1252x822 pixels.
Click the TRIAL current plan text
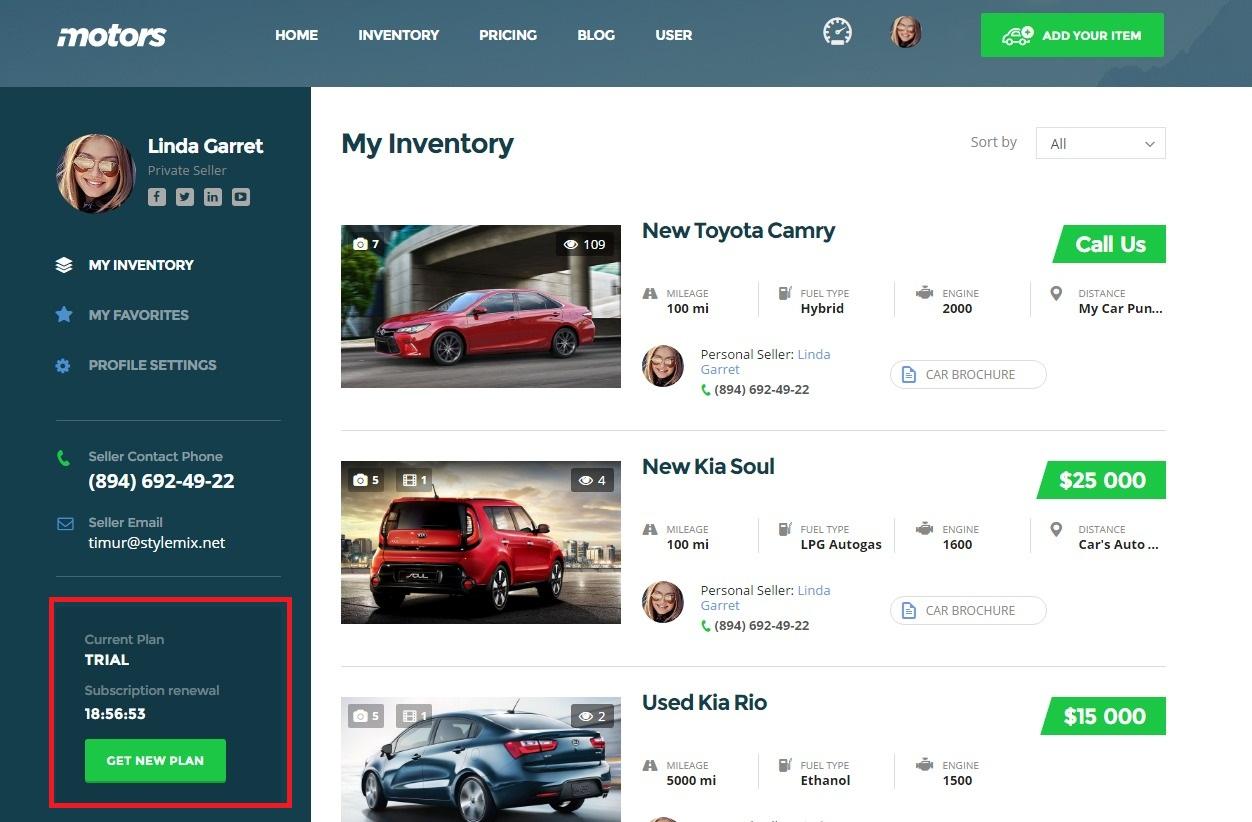tap(107, 660)
